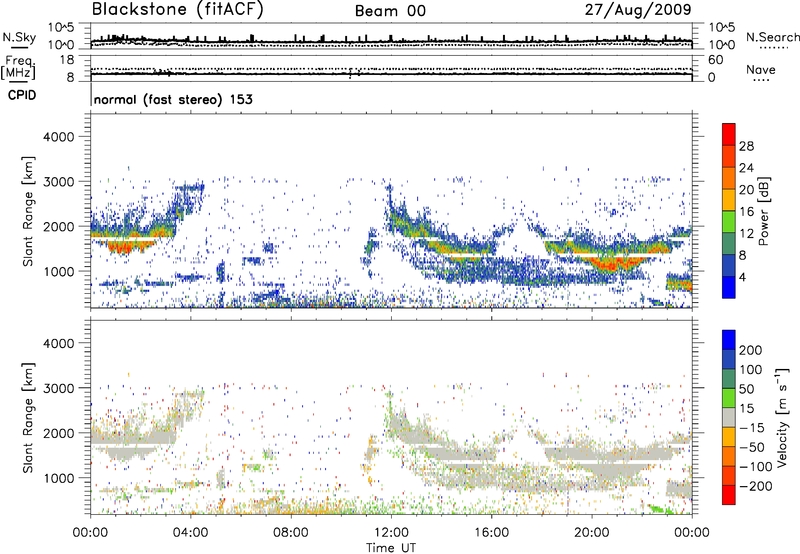This screenshot has height=554, width=800.
Task: Select the Beam 00 label
Action: click(390, 11)
